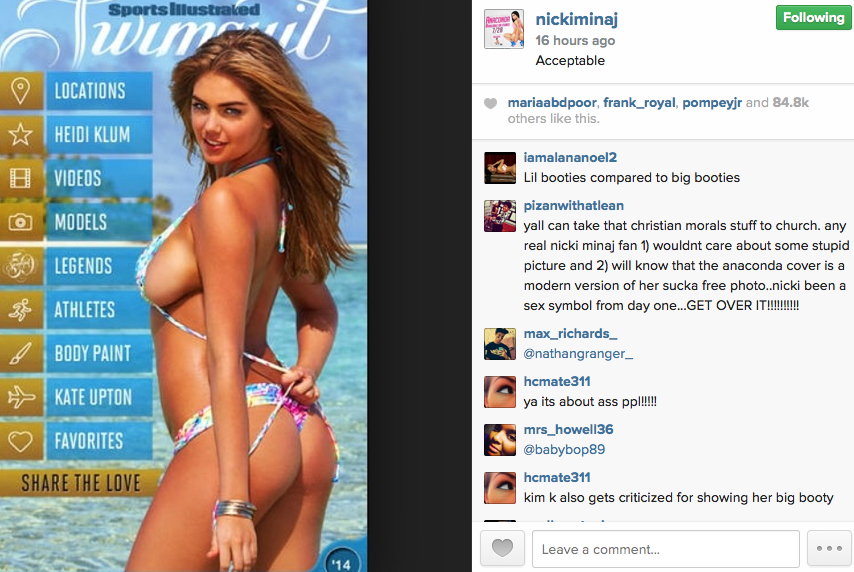
Task: Click the camera icon next to Models
Action: coord(21,222)
